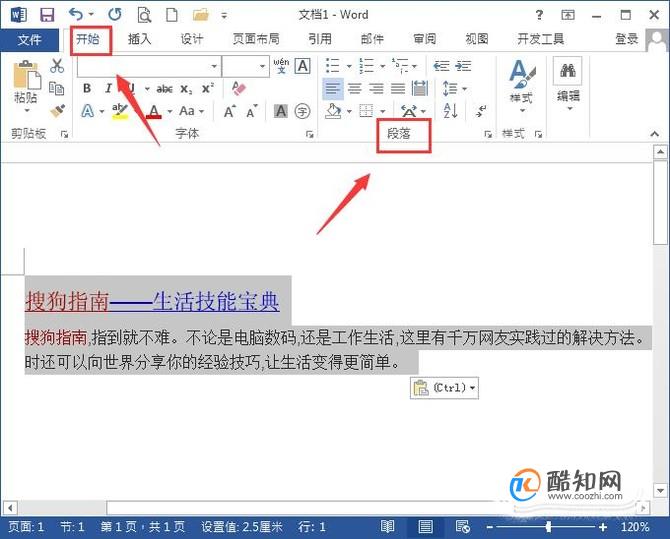The width and height of the screenshot is (670, 539).
Task: Collapse the ribbon with the up chevron
Action: 655,134
